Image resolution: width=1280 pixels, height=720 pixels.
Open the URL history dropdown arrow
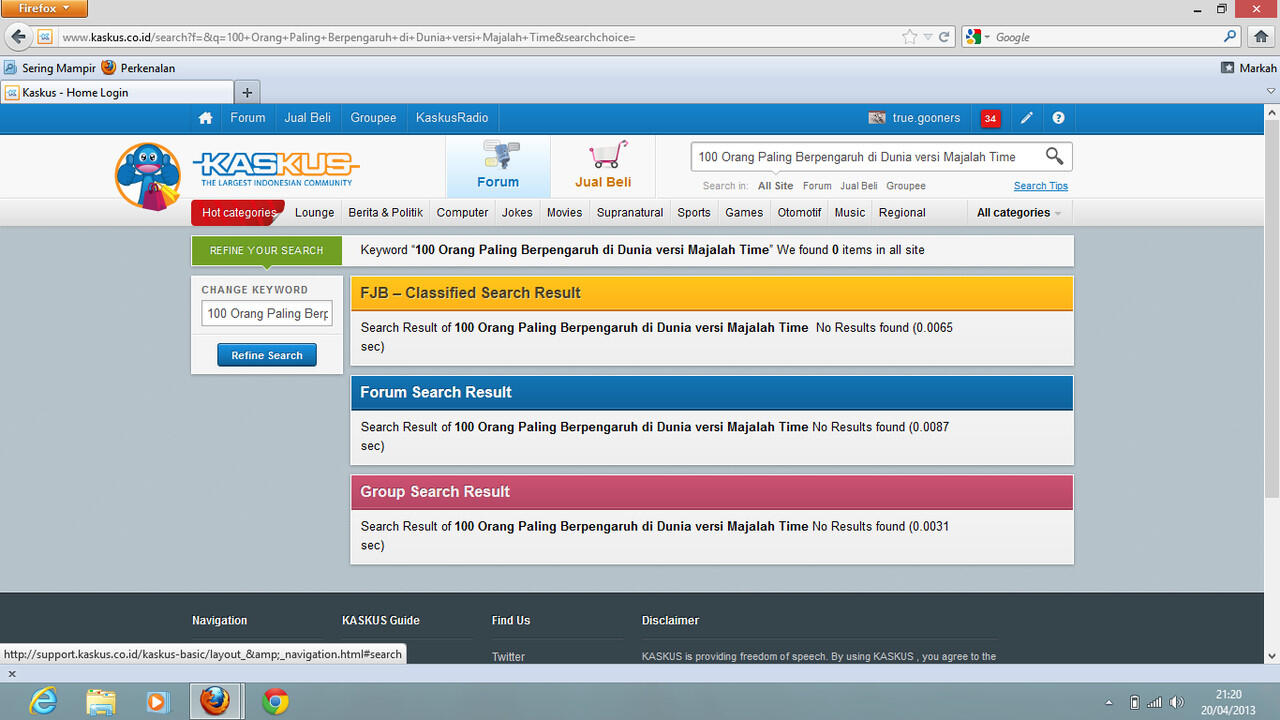coord(928,37)
